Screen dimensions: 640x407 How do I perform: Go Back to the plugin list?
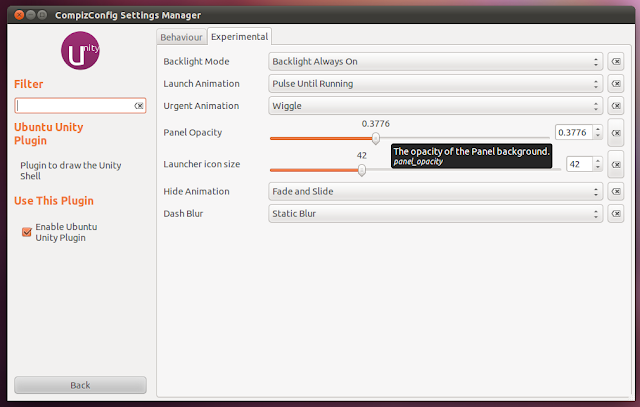click(x=80, y=385)
